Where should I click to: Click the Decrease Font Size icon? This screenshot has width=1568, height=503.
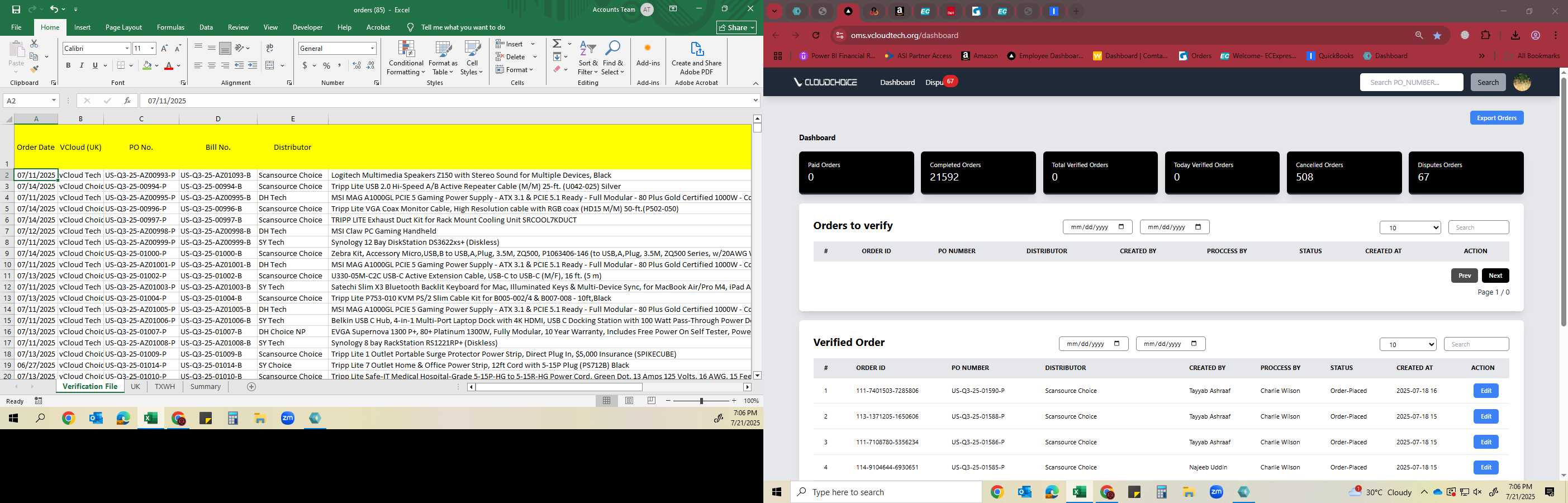click(177, 48)
